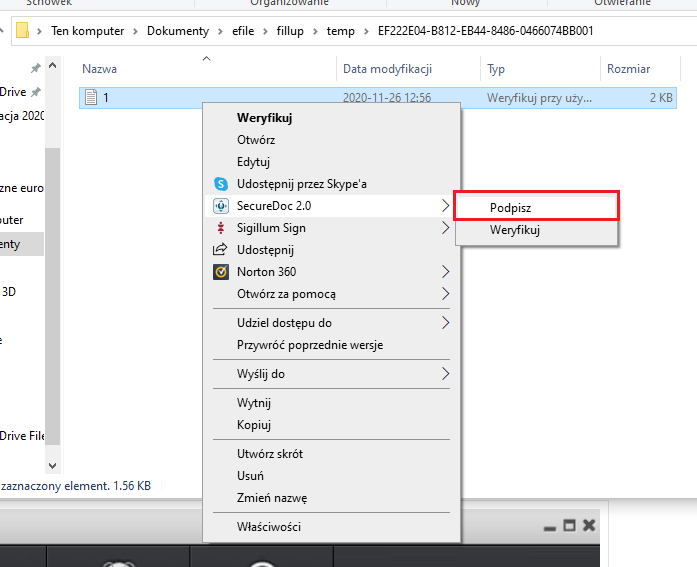Click the date 2020-11-26 12:56 cell

pos(387,97)
